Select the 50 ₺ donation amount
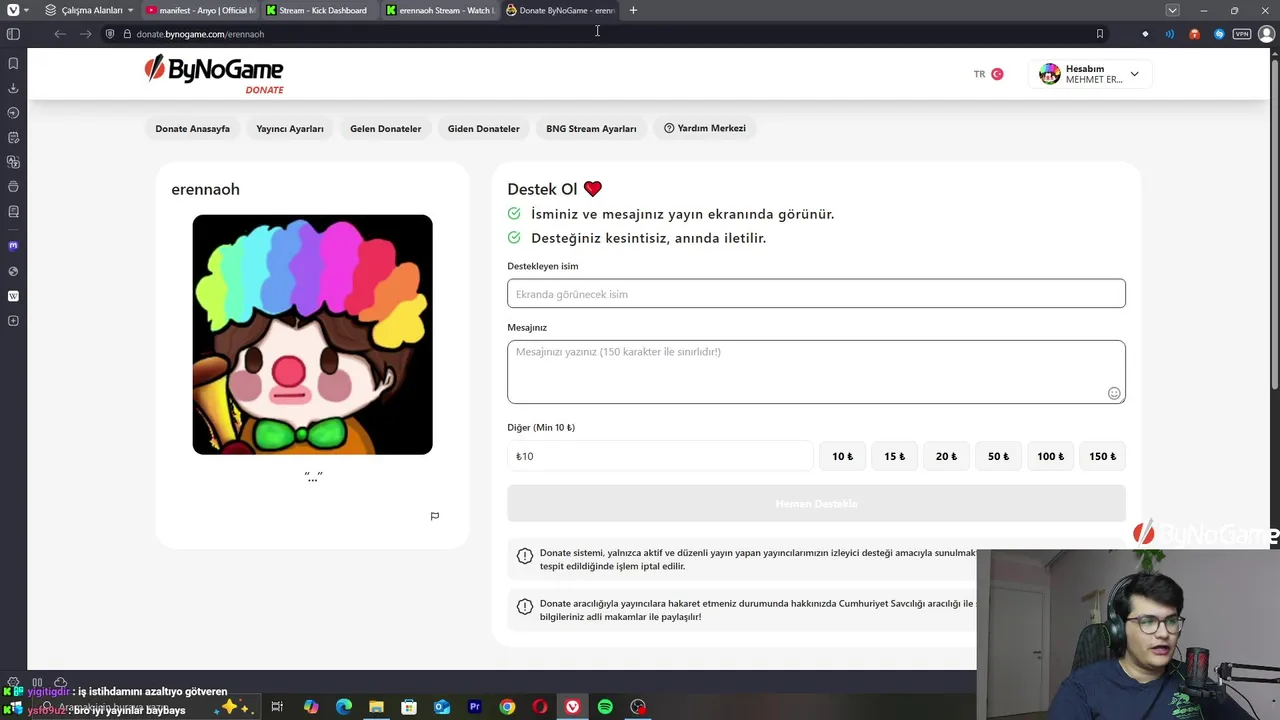The height and width of the screenshot is (720, 1280). click(x=998, y=456)
